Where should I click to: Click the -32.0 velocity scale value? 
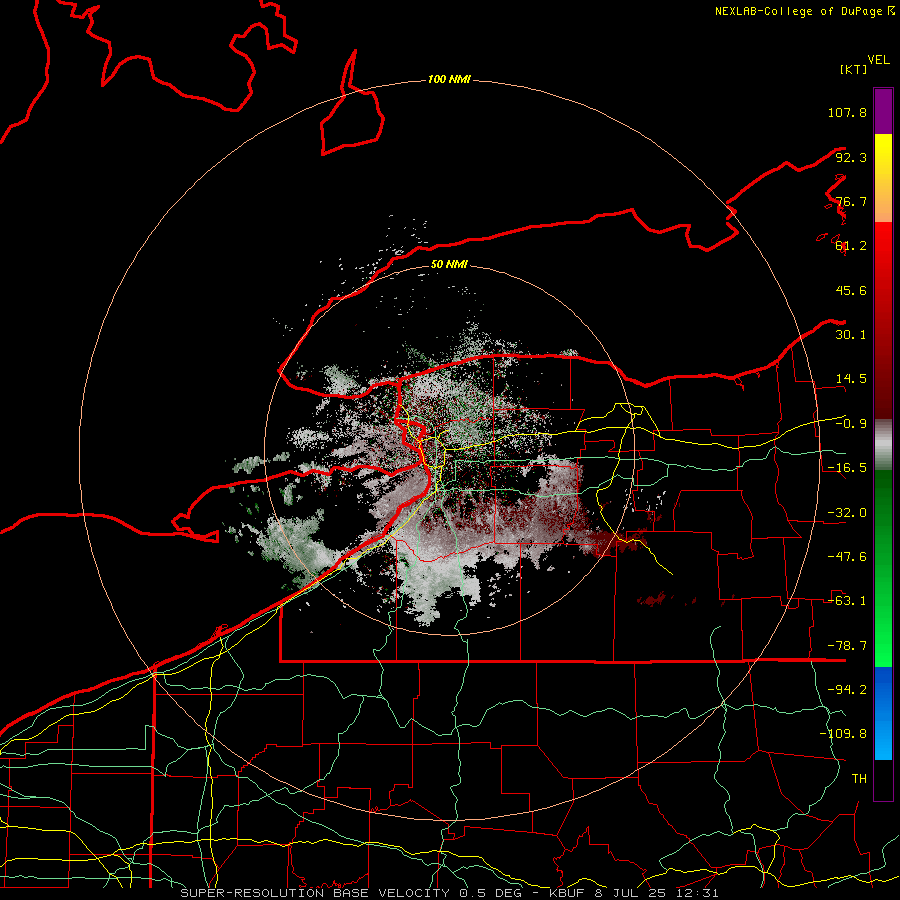(x=847, y=513)
